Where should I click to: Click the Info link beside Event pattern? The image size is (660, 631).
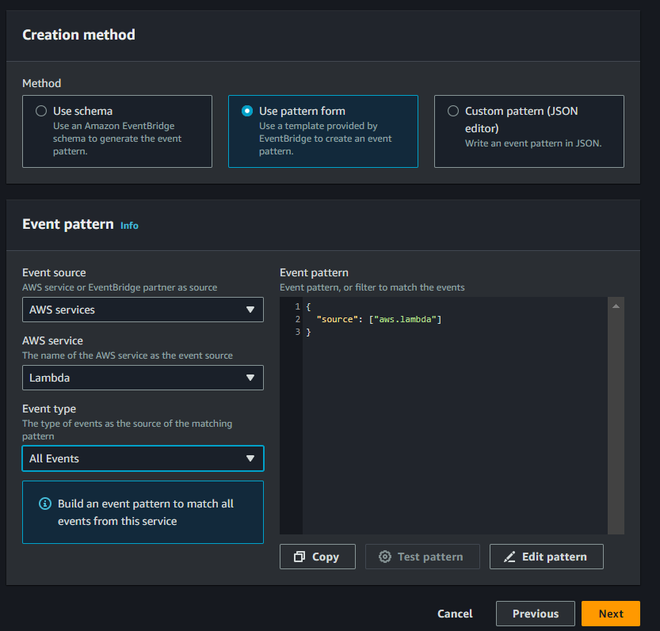coord(129,226)
